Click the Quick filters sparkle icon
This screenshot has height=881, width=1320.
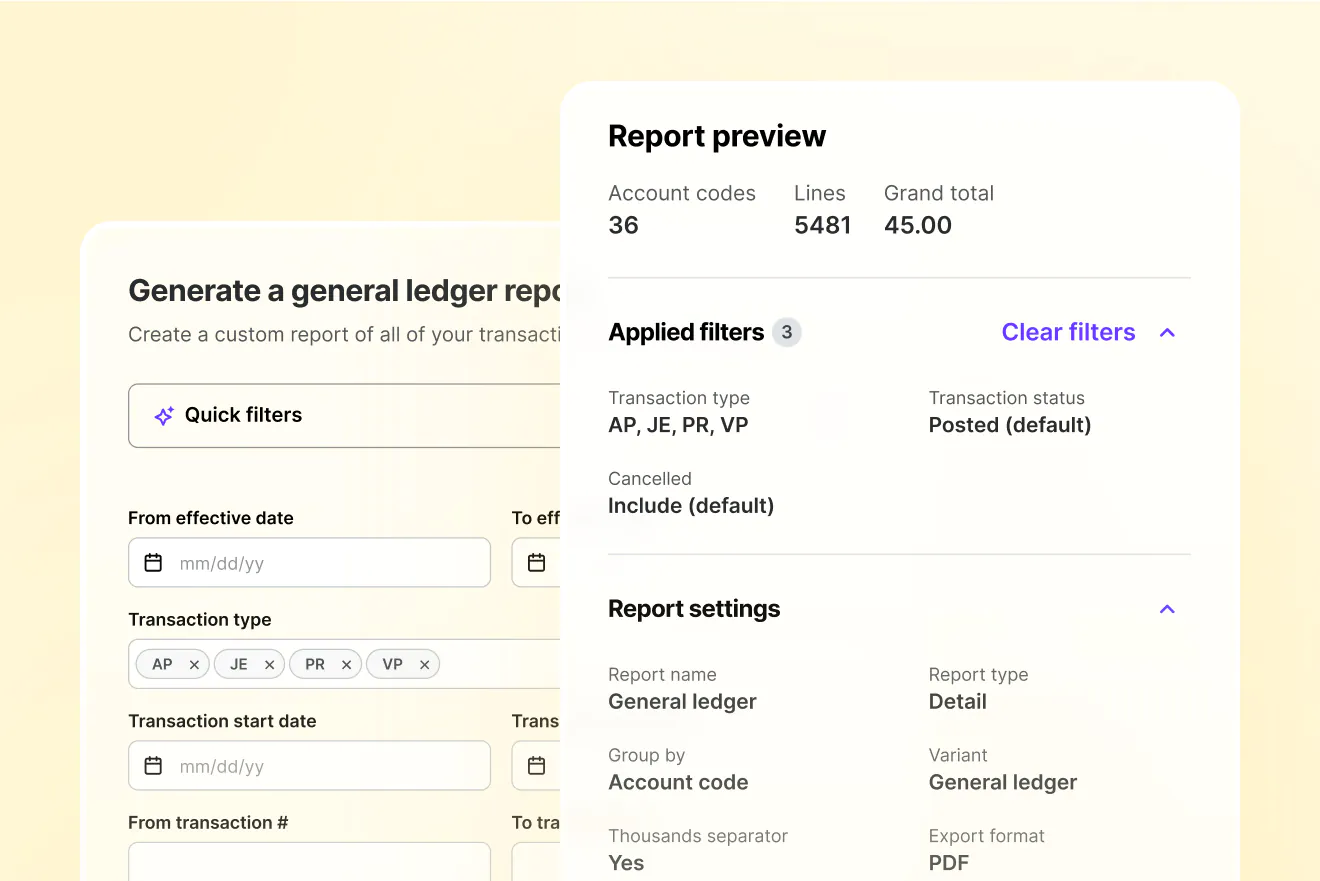tap(164, 416)
